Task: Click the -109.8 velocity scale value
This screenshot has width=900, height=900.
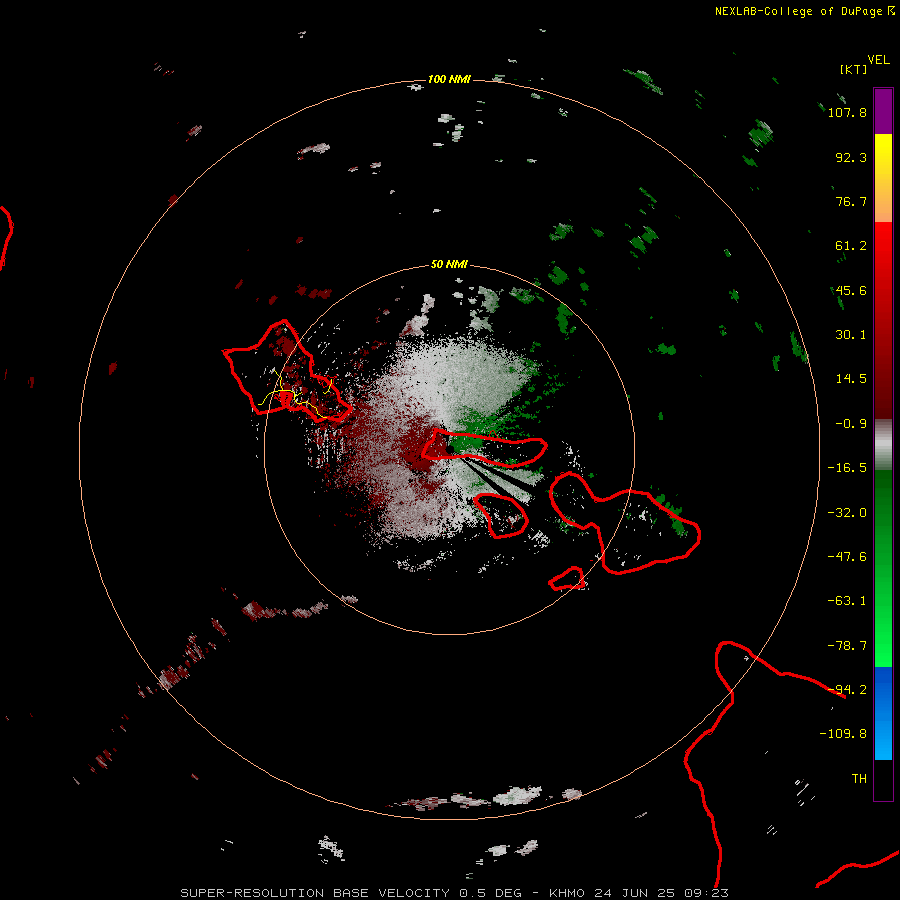Action: [x=843, y=734]
